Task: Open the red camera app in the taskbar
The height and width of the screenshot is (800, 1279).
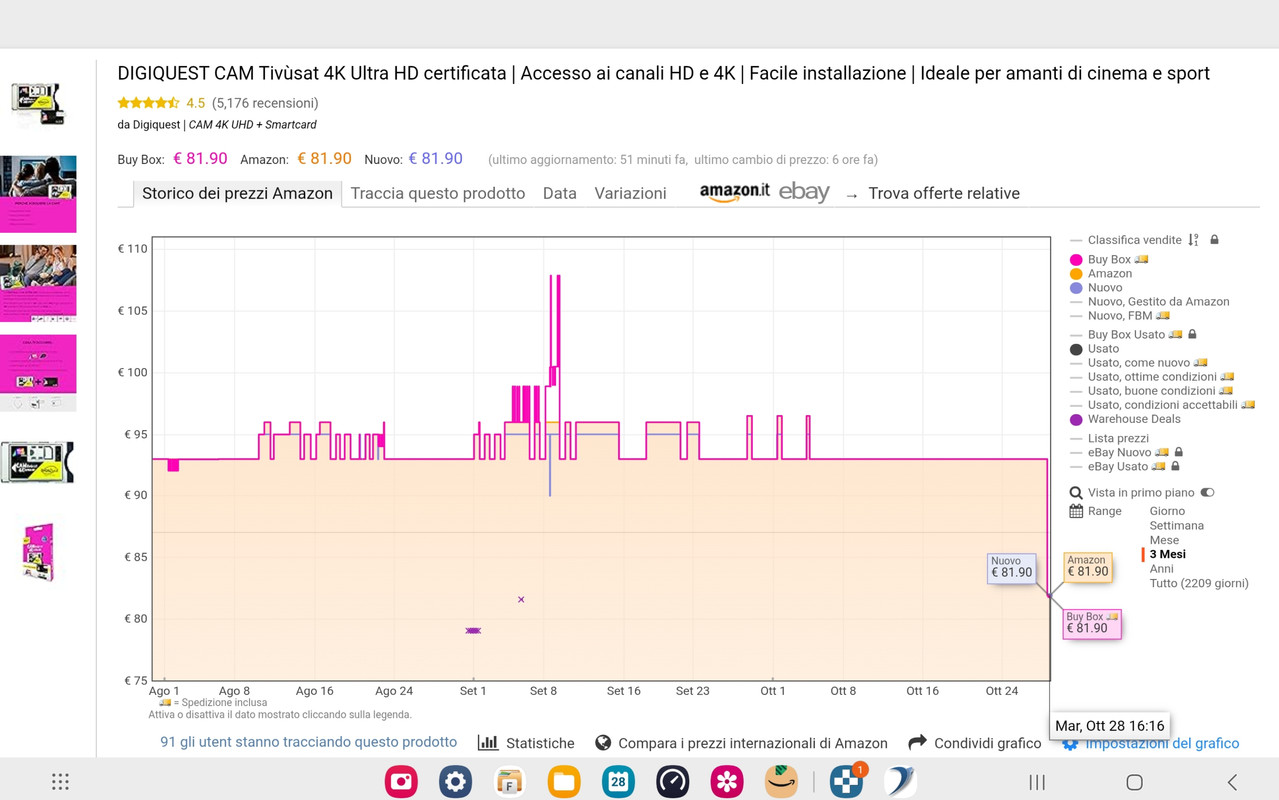Action: click(x=401, y=782)
